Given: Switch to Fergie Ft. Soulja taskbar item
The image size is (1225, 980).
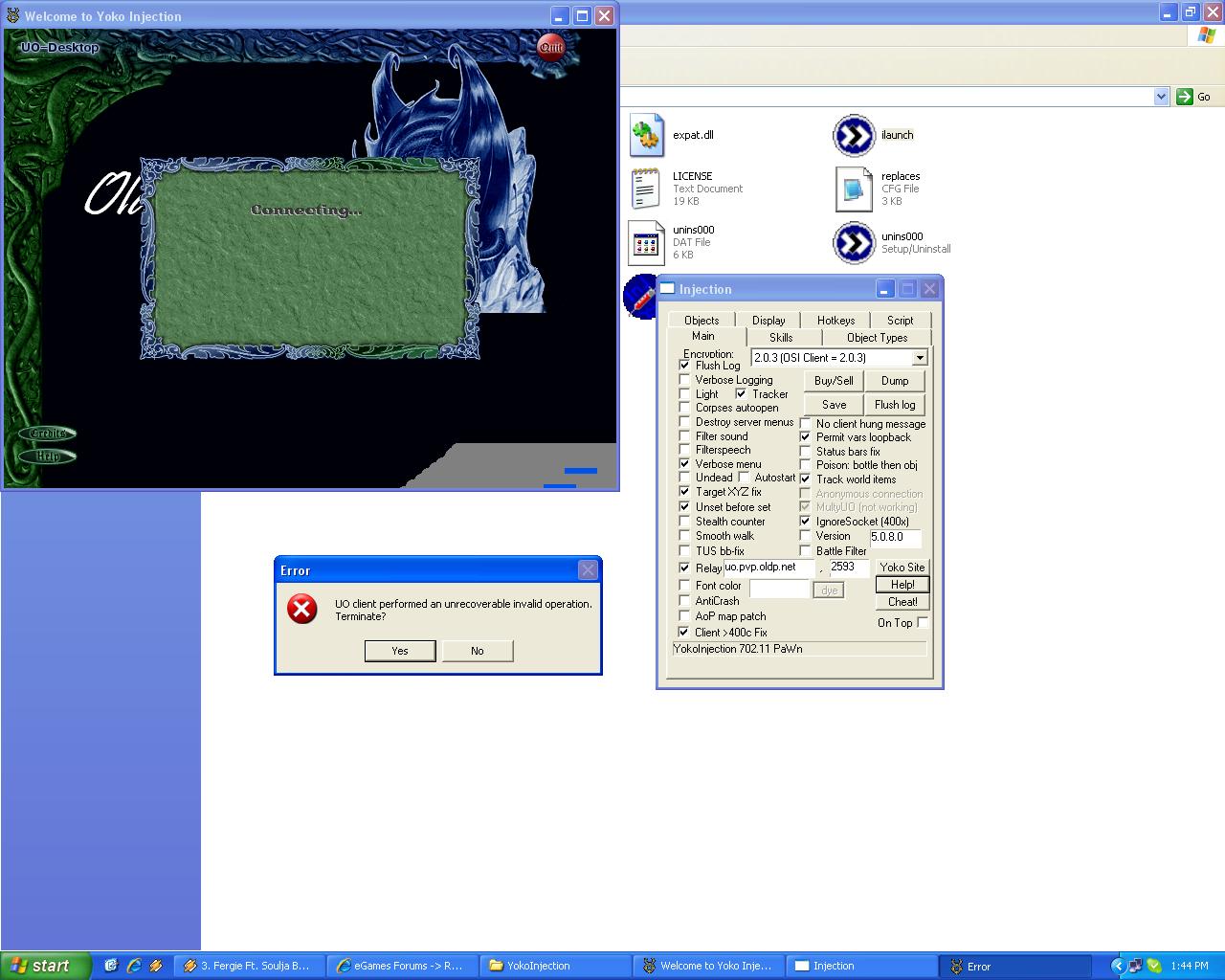Looking at the screenshot, I should pyautogui.click(x=249, y=966).
